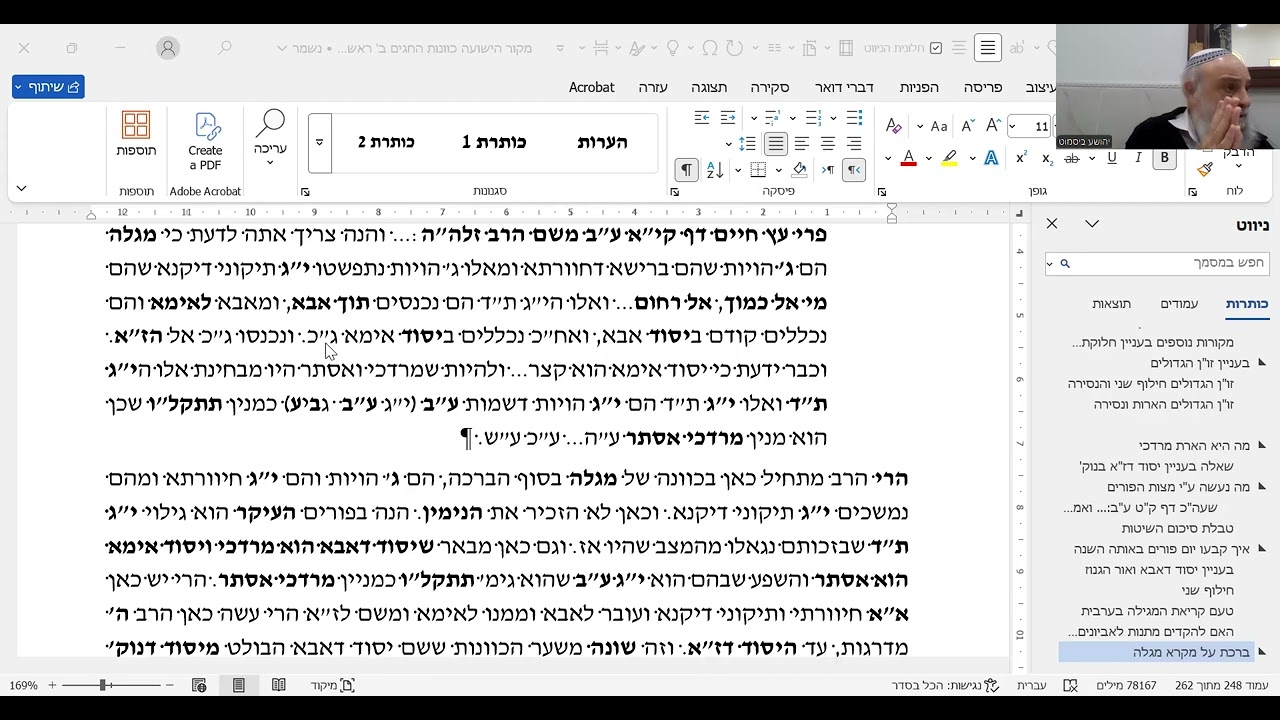Switch to Pages (עמודים) navigation tab
The height and width of the screenshot is (720, 1280).
click(1179, 303)
